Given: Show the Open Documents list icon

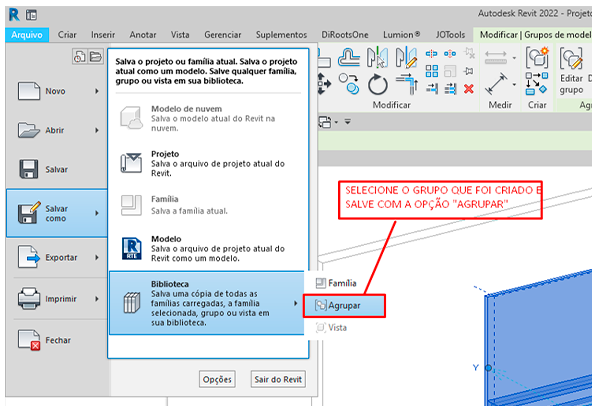Looking at the screenshot, I should [x=95, y=57].
